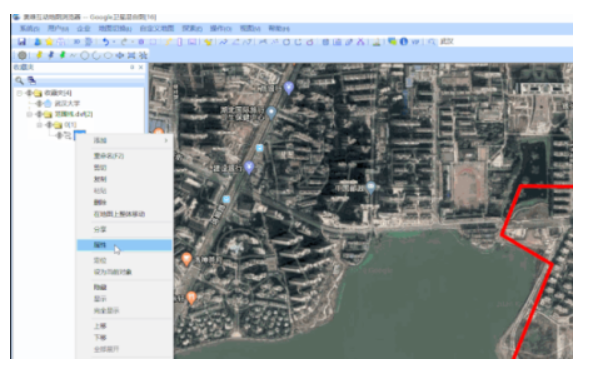The height and width of the screenshot is (369, 596).
Task: Toggle visibility of 武汉大学 tree item
Action: [39, 103]
